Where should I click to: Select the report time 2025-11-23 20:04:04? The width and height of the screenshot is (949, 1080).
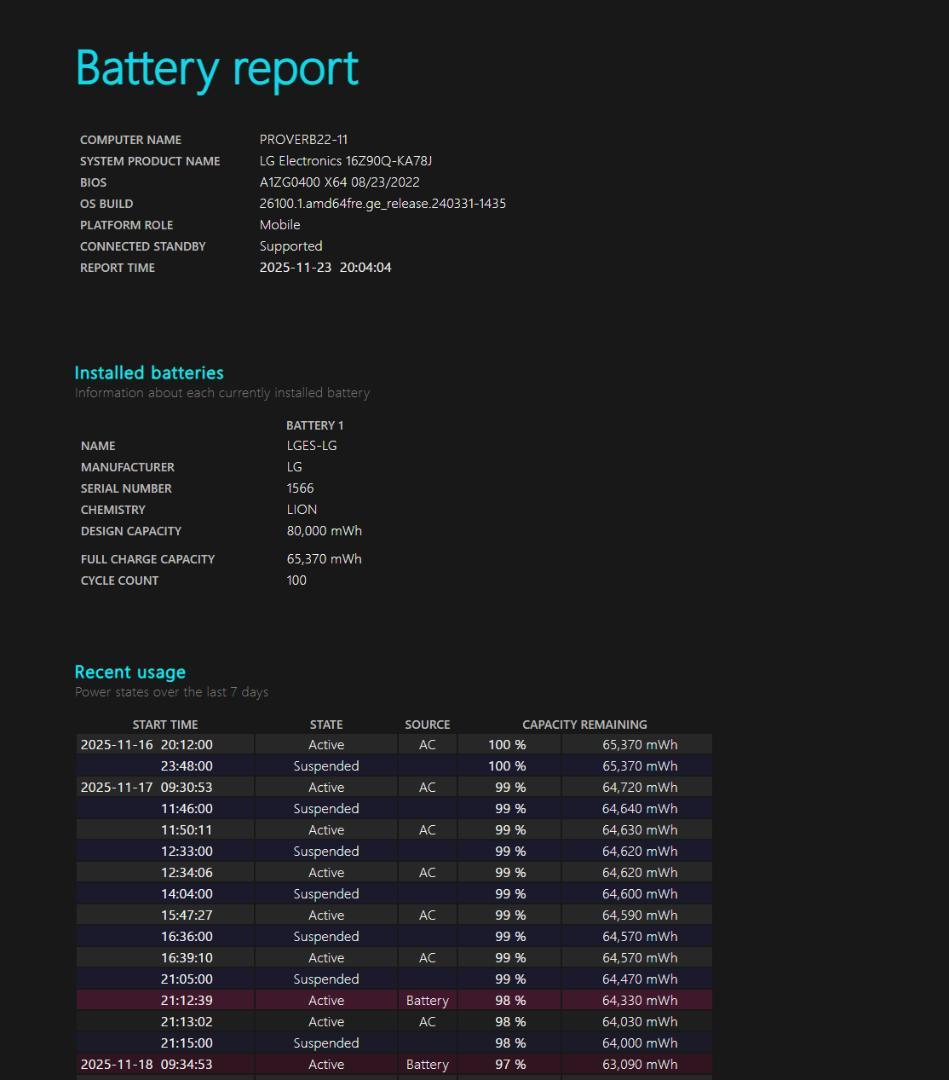click(x=325, y=267)
